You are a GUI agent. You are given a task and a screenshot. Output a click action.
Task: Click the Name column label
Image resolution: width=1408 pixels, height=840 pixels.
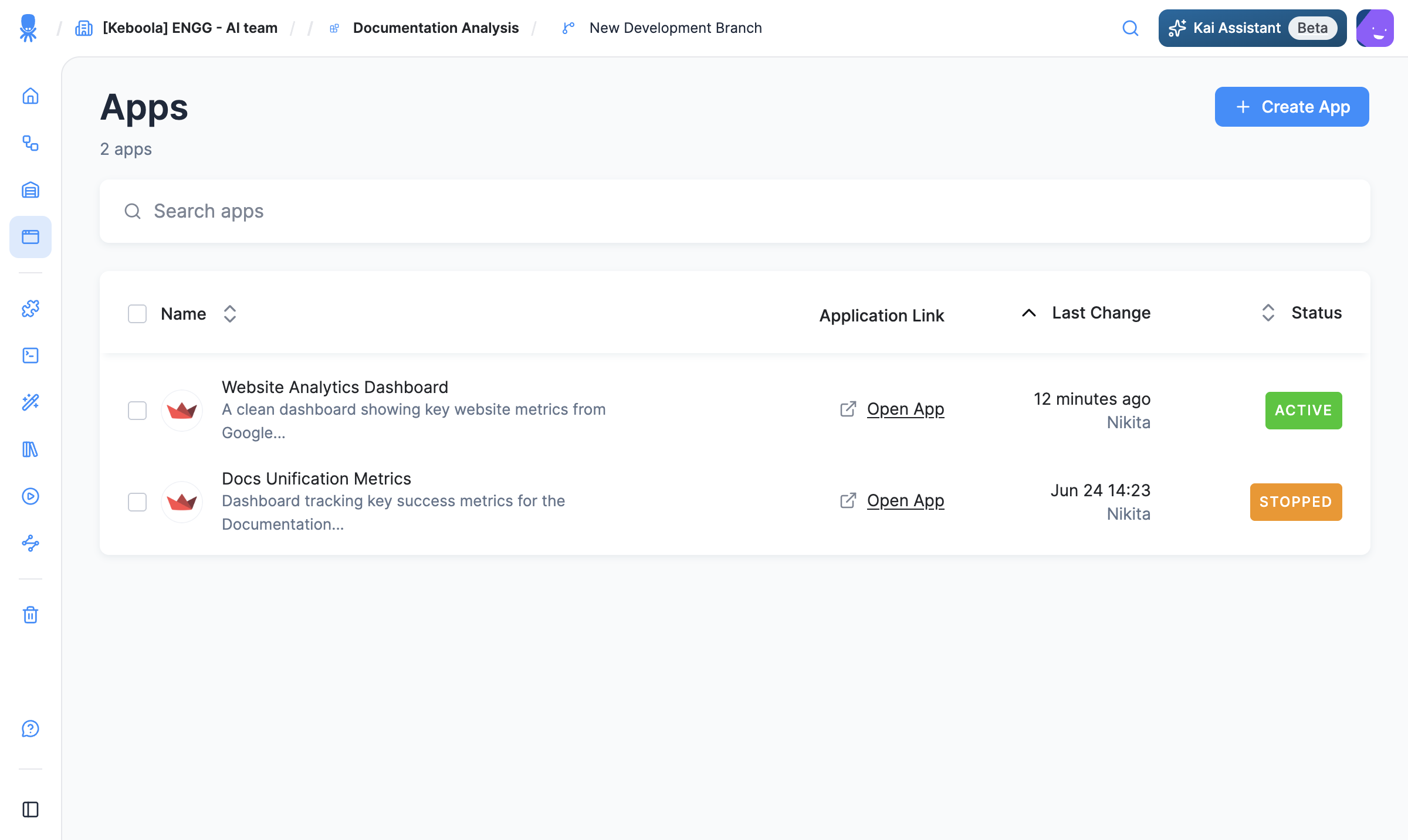184,314
